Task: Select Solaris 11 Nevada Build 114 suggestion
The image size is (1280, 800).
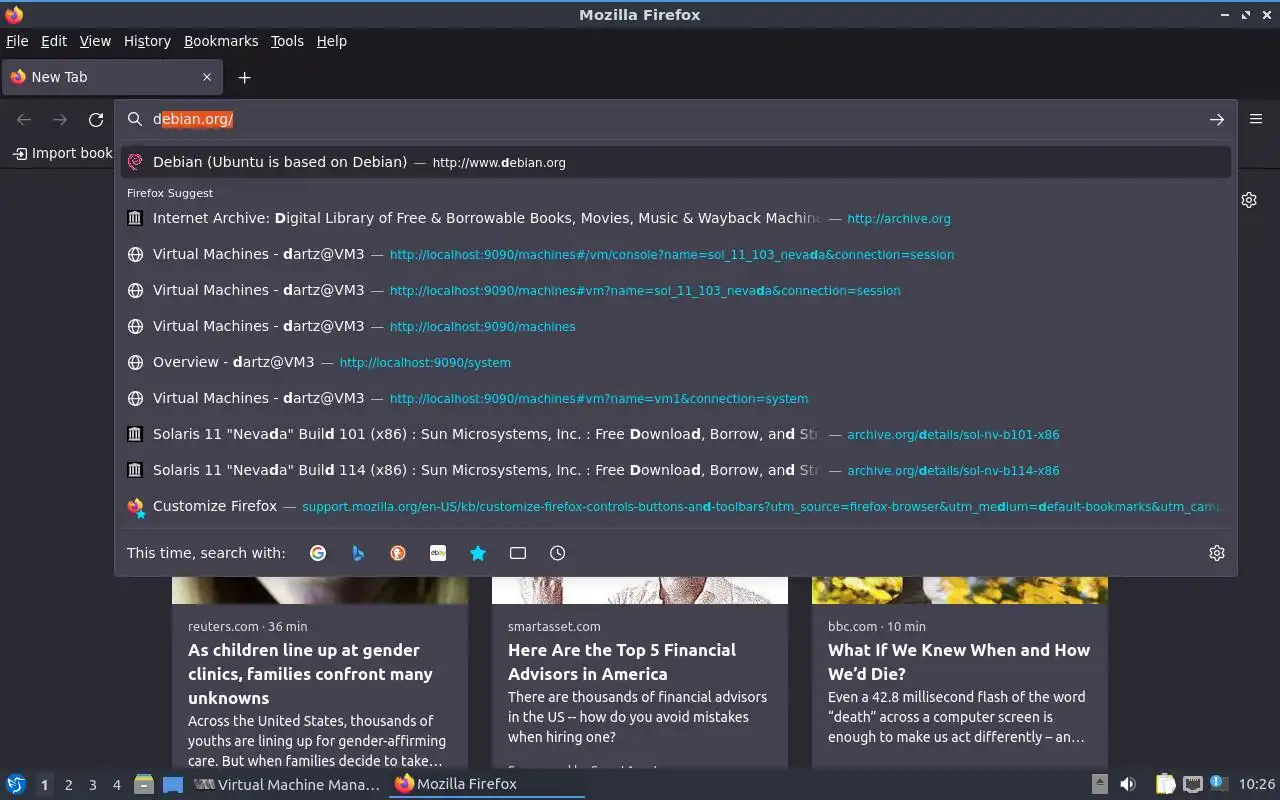Action: tap(676, 470)
